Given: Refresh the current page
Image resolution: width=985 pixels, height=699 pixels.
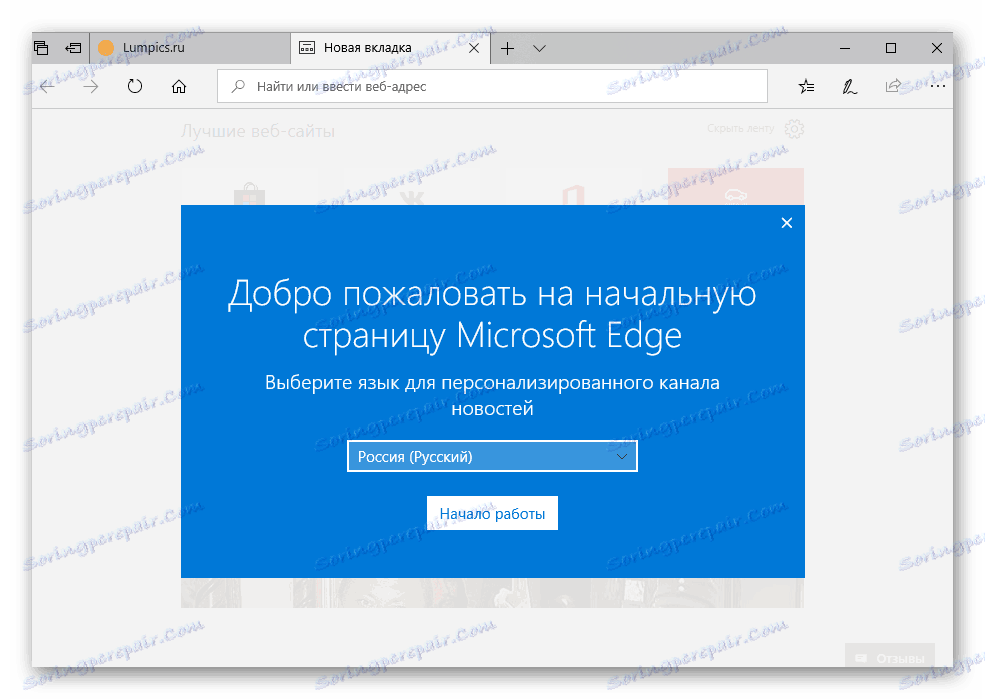Looking at the screenshot, I should 134,86.
